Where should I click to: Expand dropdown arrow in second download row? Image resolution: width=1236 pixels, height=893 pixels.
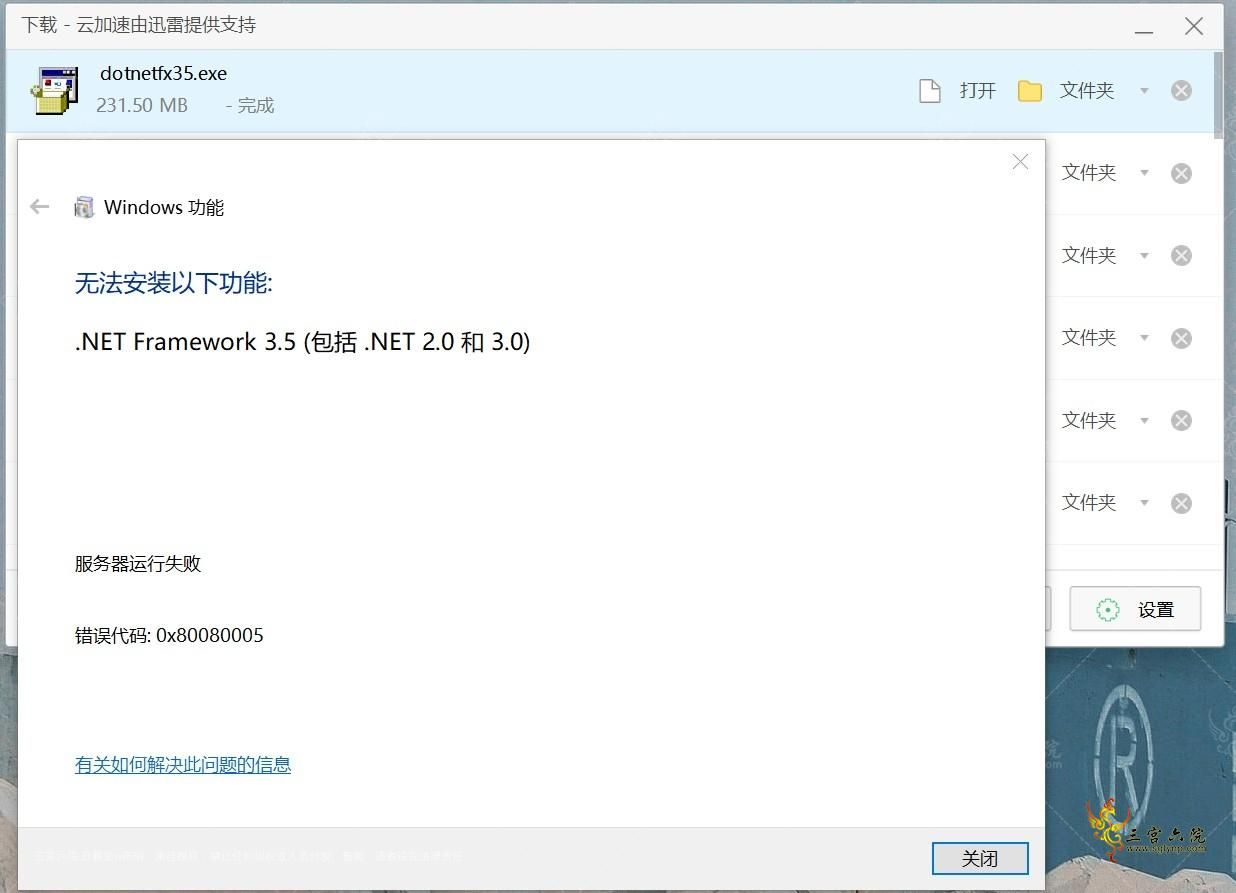[1144, 173]
